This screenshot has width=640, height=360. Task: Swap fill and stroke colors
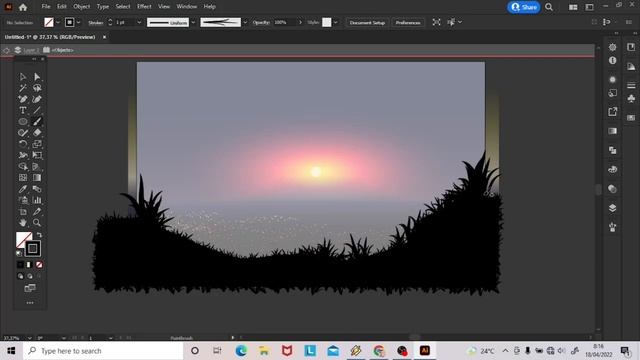pyautogui.click(x=39, y=235)
